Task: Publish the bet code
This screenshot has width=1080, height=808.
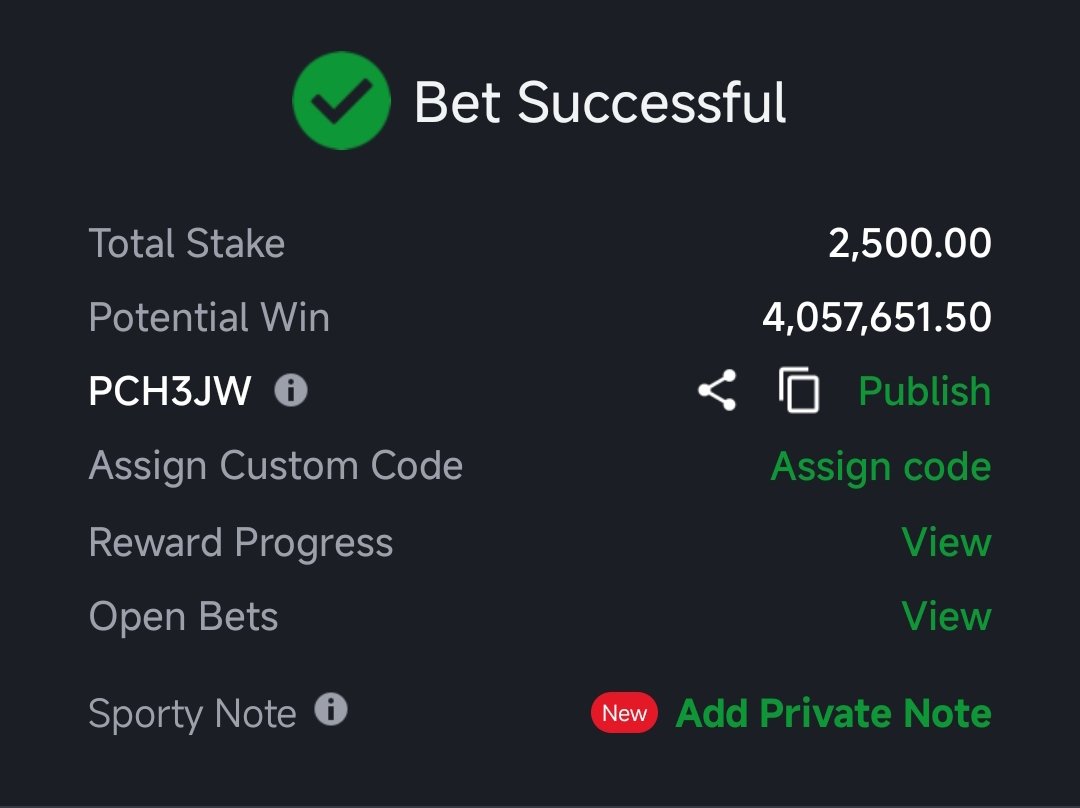Action: click(x=925, y=391)
